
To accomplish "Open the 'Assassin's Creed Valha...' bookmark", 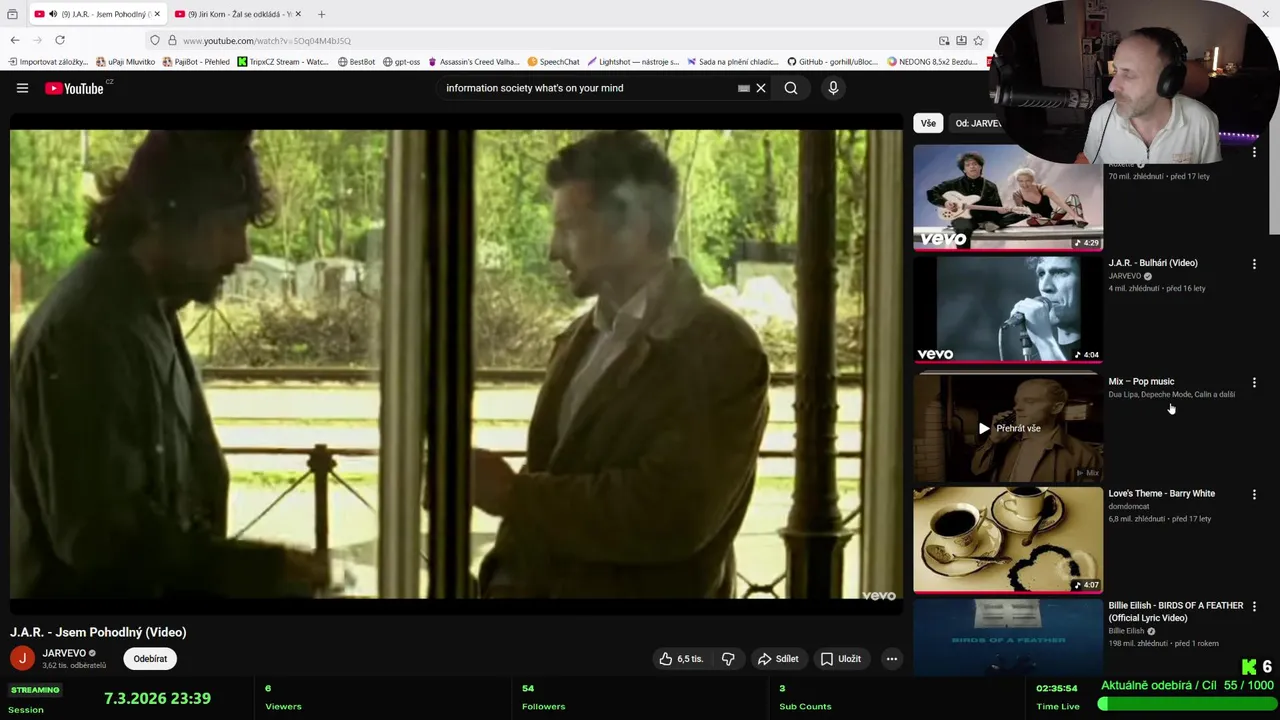I will (x=474, y=62).
